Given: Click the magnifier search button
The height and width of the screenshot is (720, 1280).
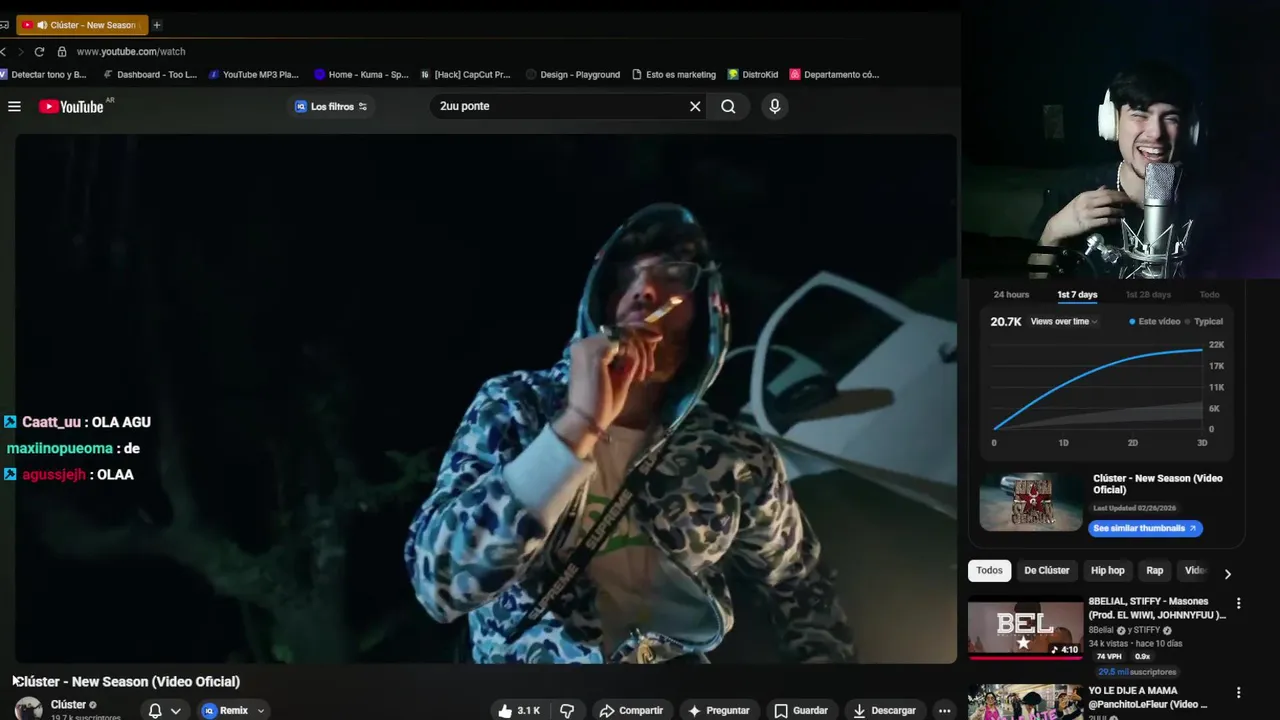Looking at the screenshot, I should point(728,106).
